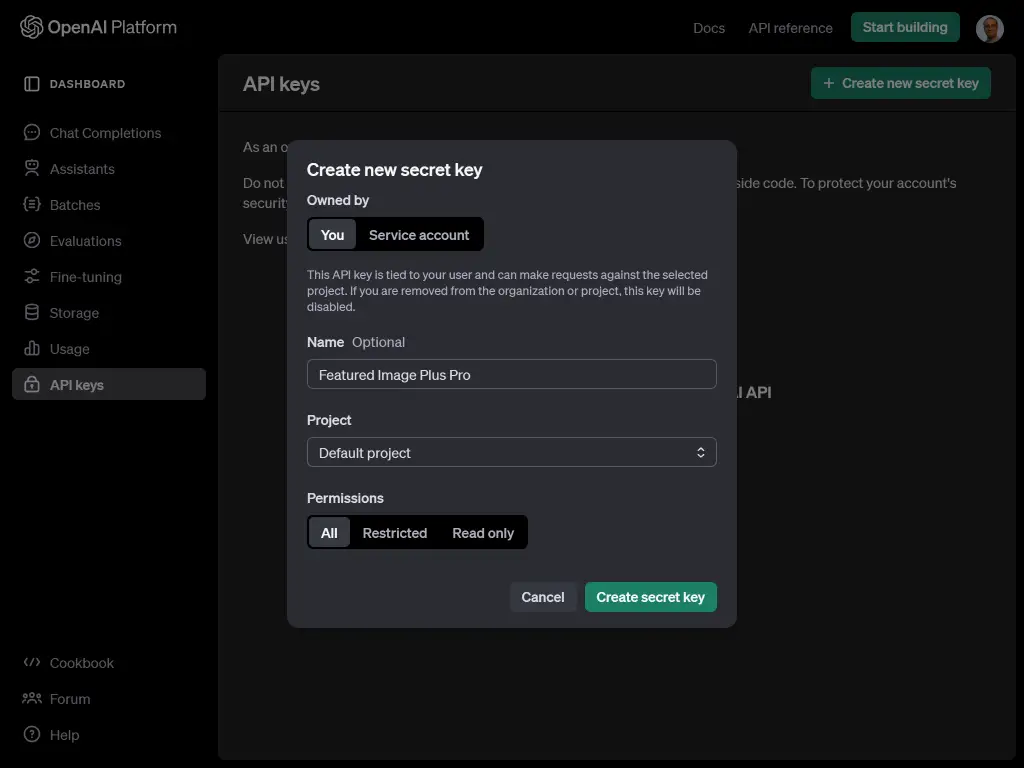
Task: Cancel the new secret key dialog
Action: [x=543, y=597]
